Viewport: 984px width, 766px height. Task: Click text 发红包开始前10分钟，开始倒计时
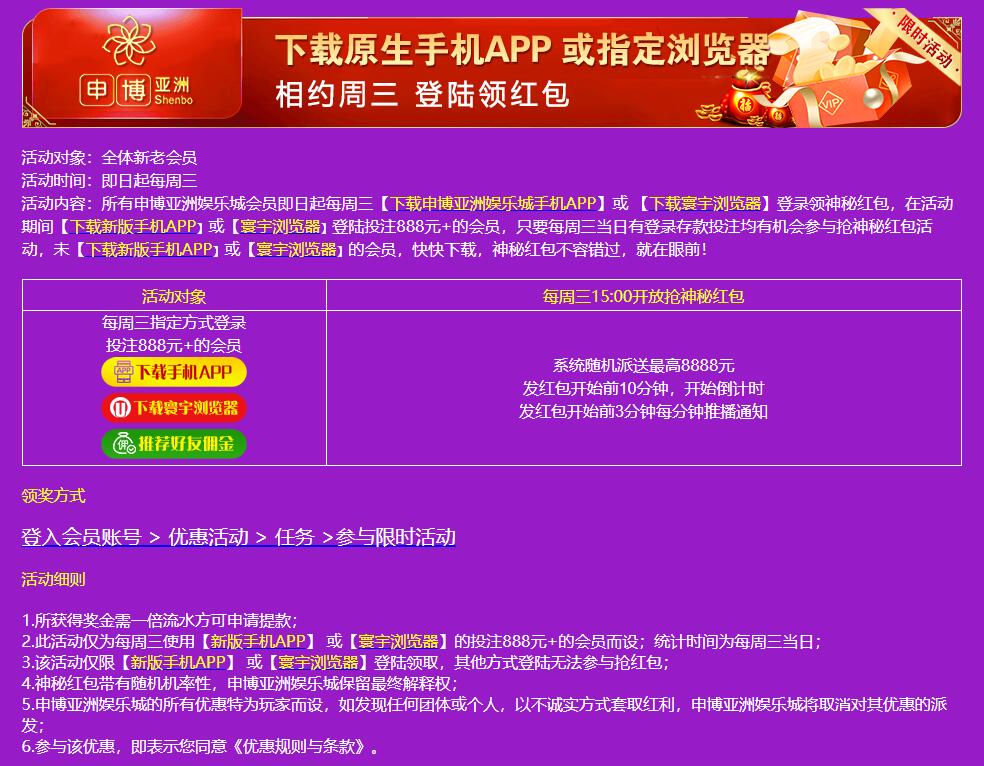click(643, 389)
